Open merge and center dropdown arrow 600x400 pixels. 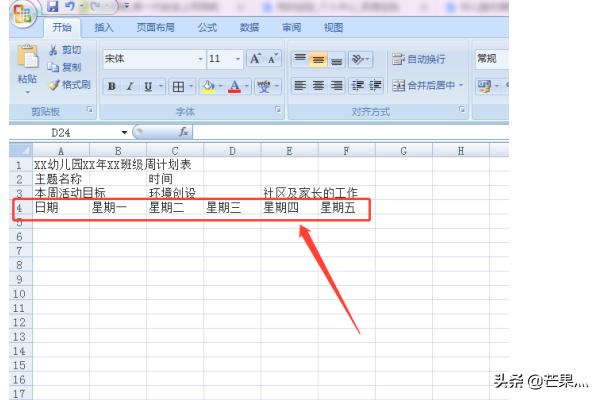tap(461, 85)
